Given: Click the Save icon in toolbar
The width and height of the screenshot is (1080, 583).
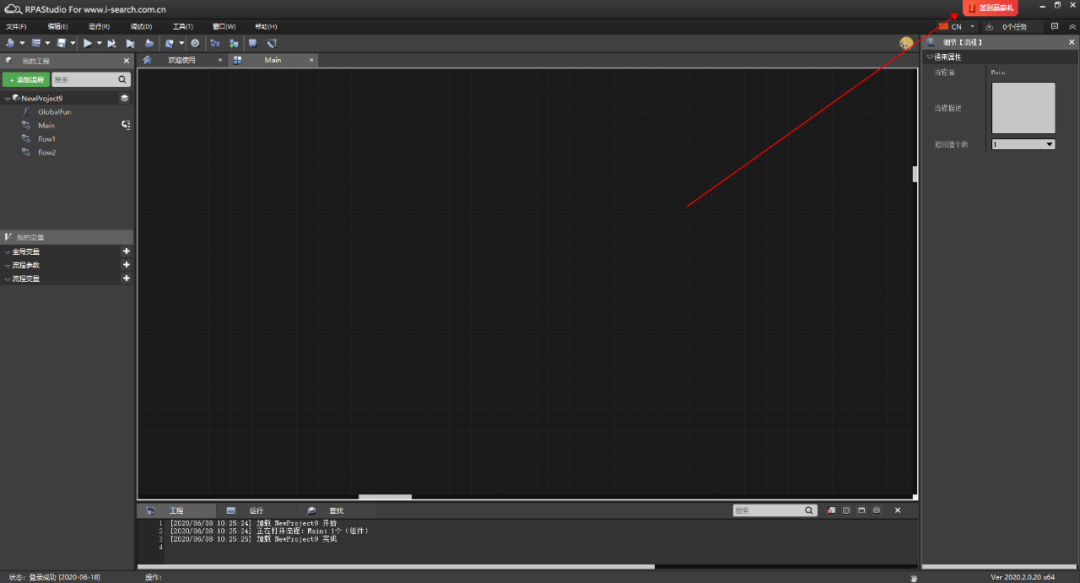Looking at the screenshot, I should click(62, 43).
